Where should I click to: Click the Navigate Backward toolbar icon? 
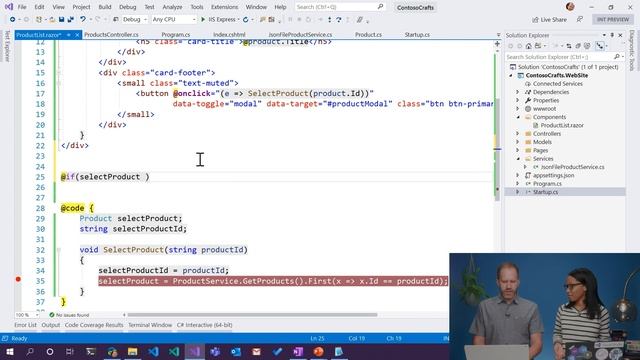click(12, 20)
